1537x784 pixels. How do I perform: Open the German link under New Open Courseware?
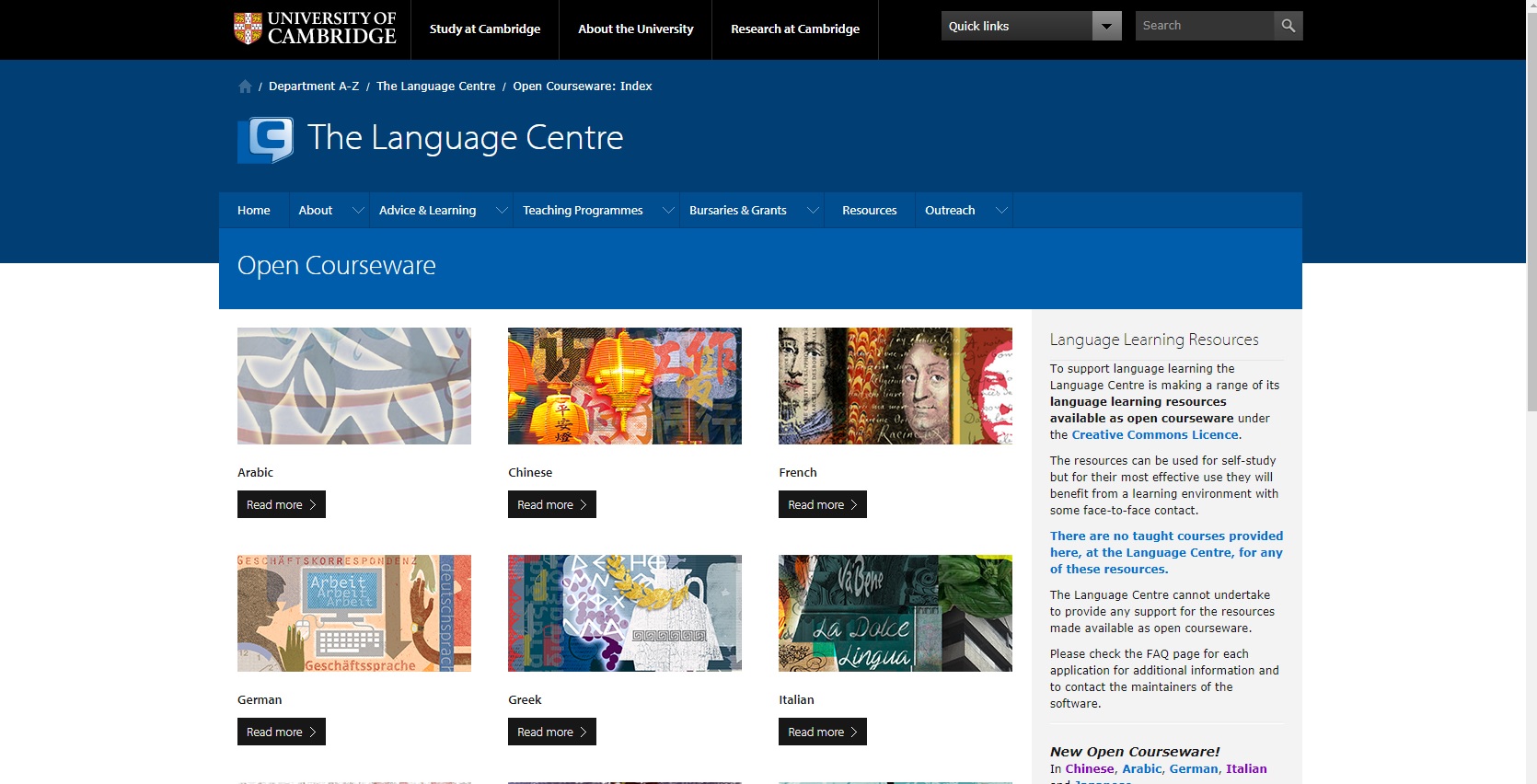point(1194,769)
